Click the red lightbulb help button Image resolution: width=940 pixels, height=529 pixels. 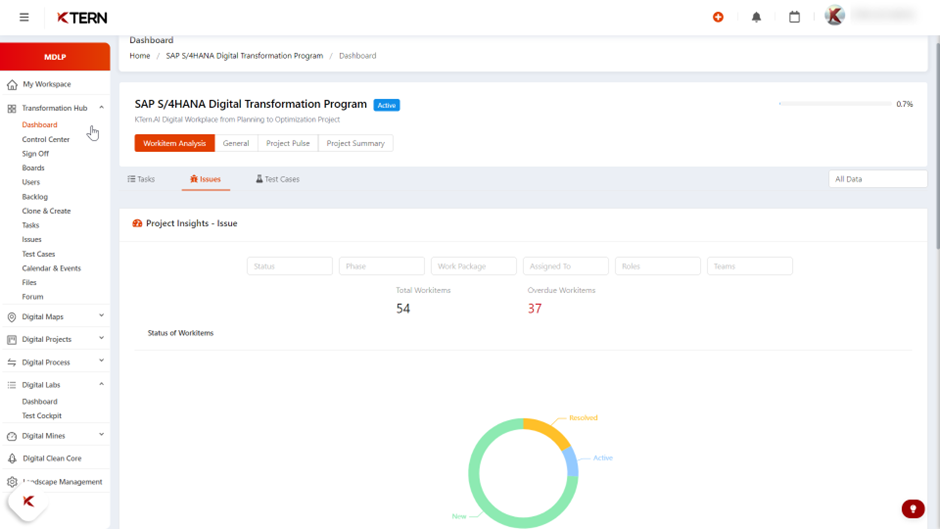pyautogui.click(x=913, y=509)
